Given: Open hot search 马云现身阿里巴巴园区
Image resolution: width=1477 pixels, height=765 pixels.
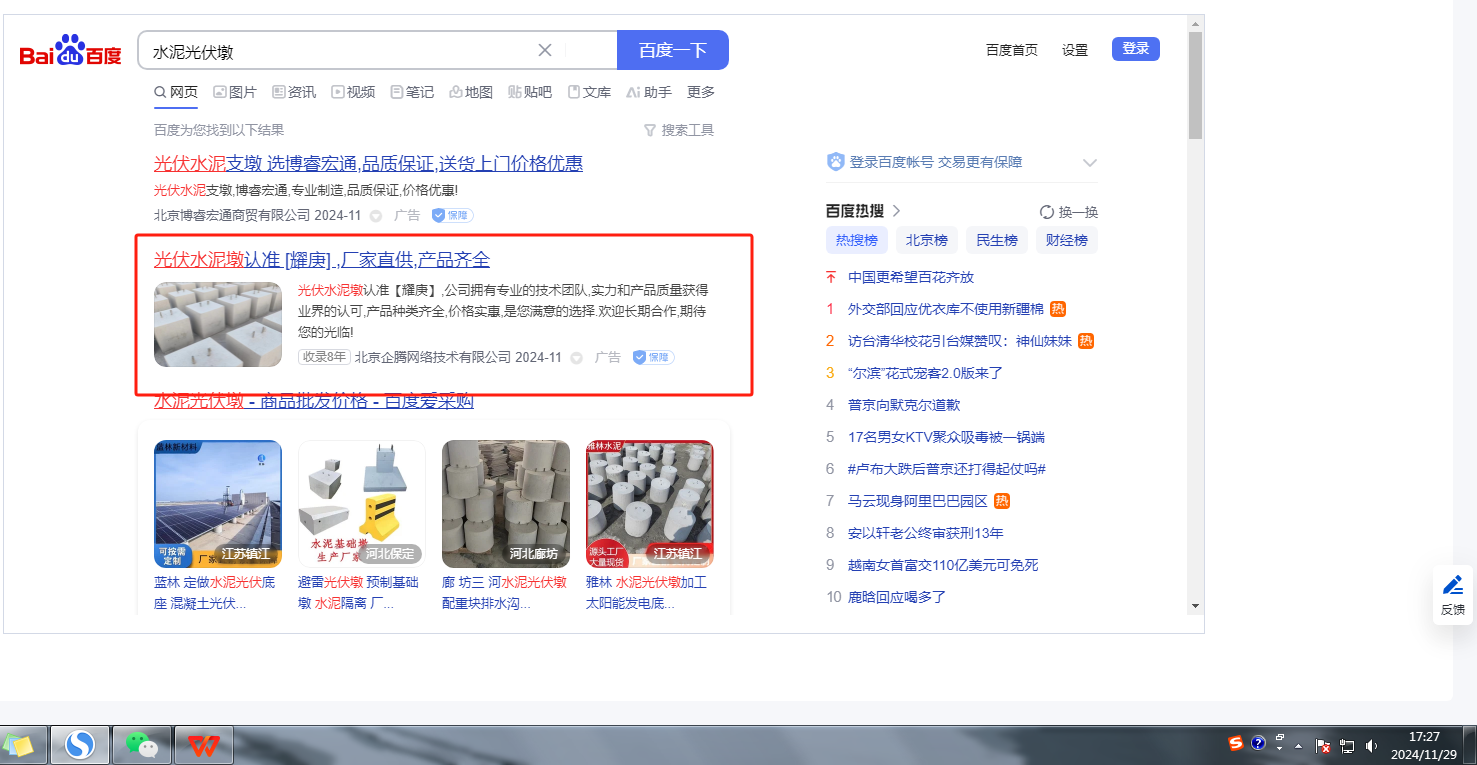Looking at the screenshot, I should 918,501.
